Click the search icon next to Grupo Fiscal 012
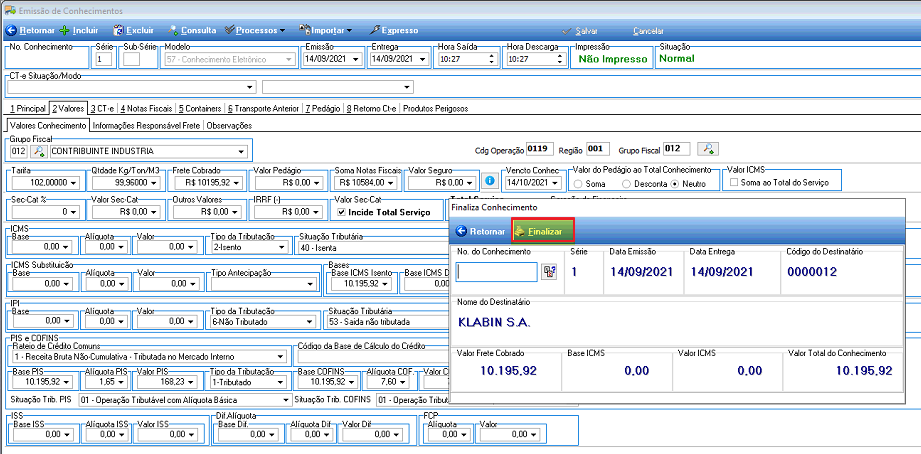Image resolution: width=921 pixels, height=454 pixels. pyautogui.click(x=39, y=152)
